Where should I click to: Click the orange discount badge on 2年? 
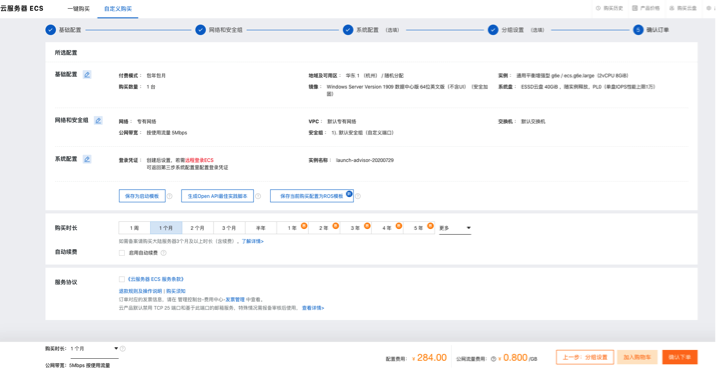(x=335, y=225)
